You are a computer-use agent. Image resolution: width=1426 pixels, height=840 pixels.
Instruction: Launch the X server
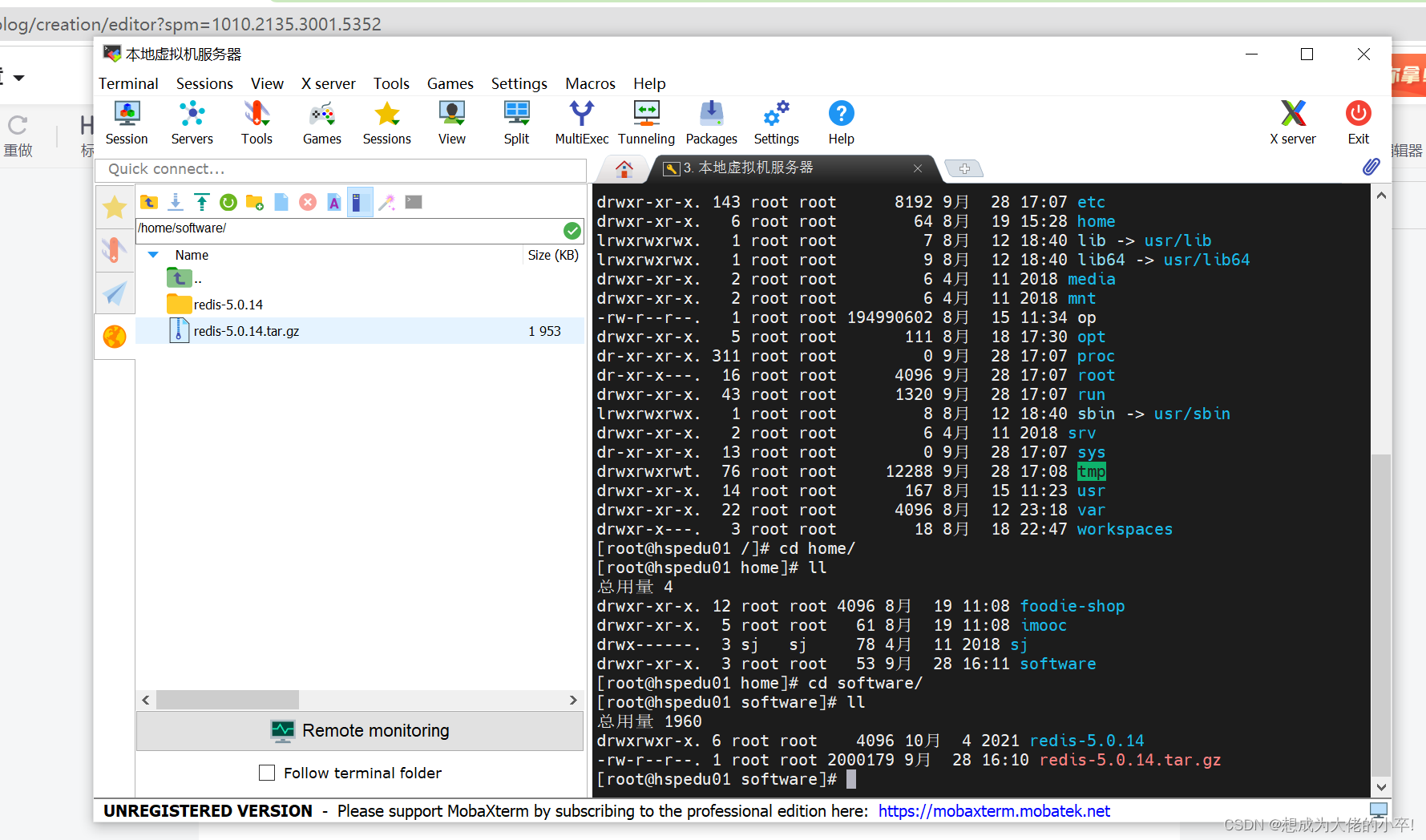coord(1293,122)
